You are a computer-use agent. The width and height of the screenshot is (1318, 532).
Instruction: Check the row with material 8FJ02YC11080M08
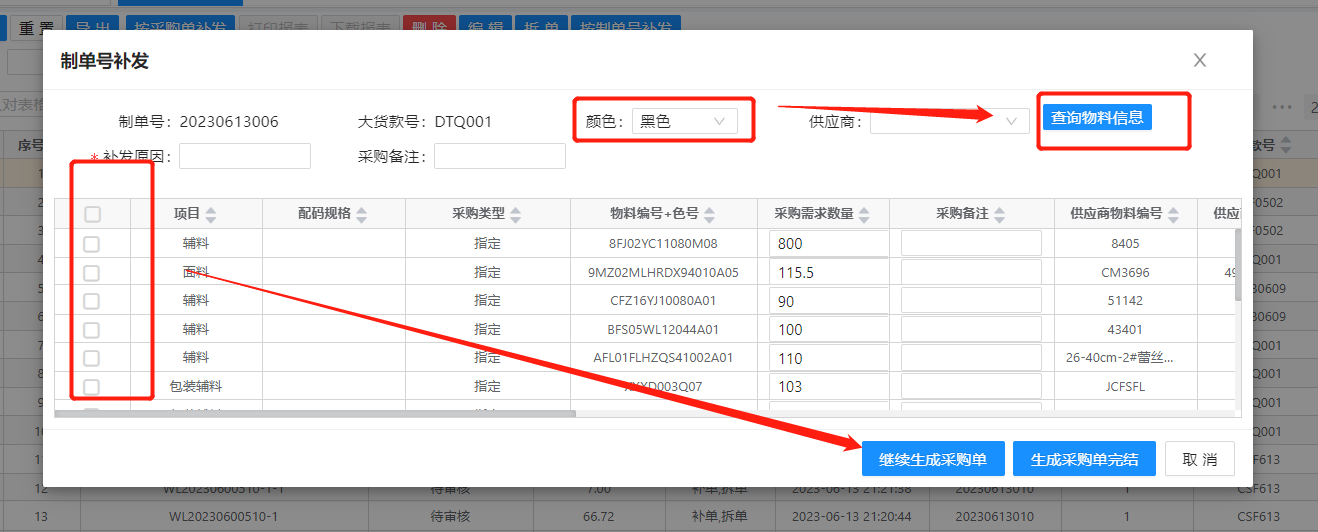point(92,243)
